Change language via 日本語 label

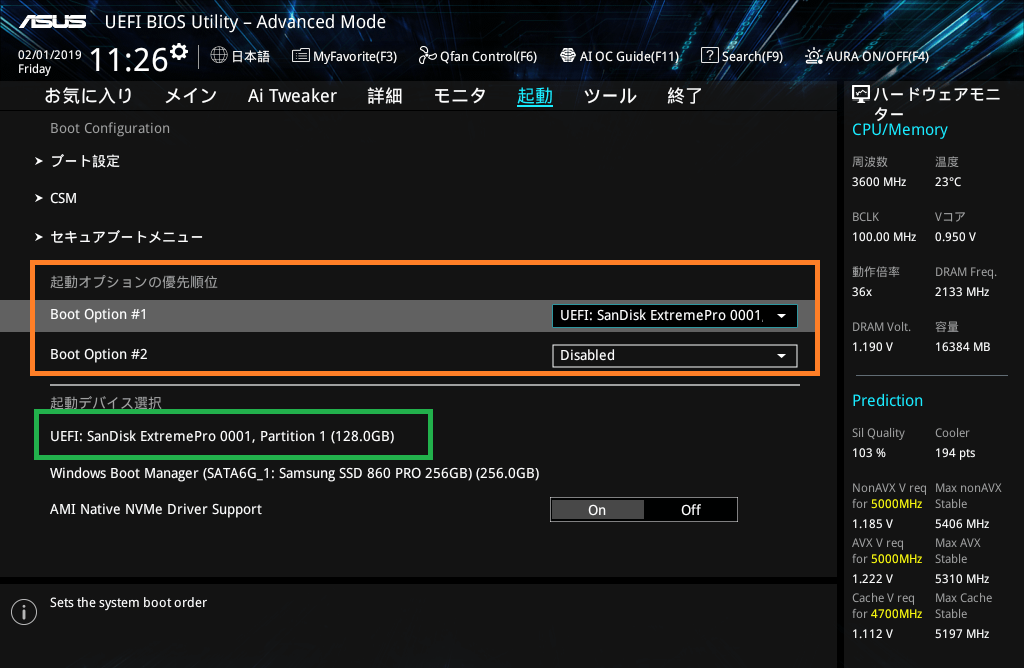(x=250, y=57)
